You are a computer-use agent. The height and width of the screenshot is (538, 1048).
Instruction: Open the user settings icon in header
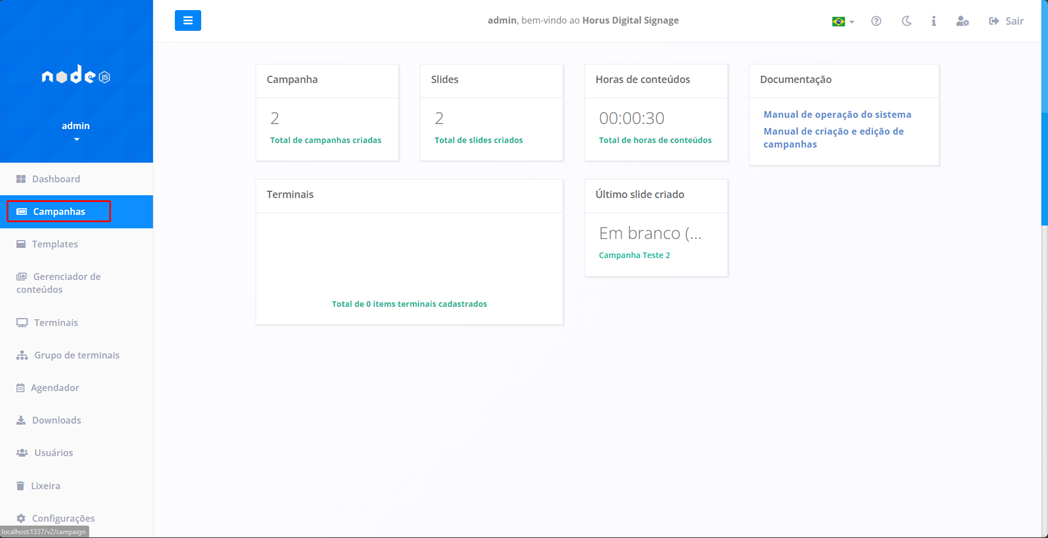click(x=962, y=21)
